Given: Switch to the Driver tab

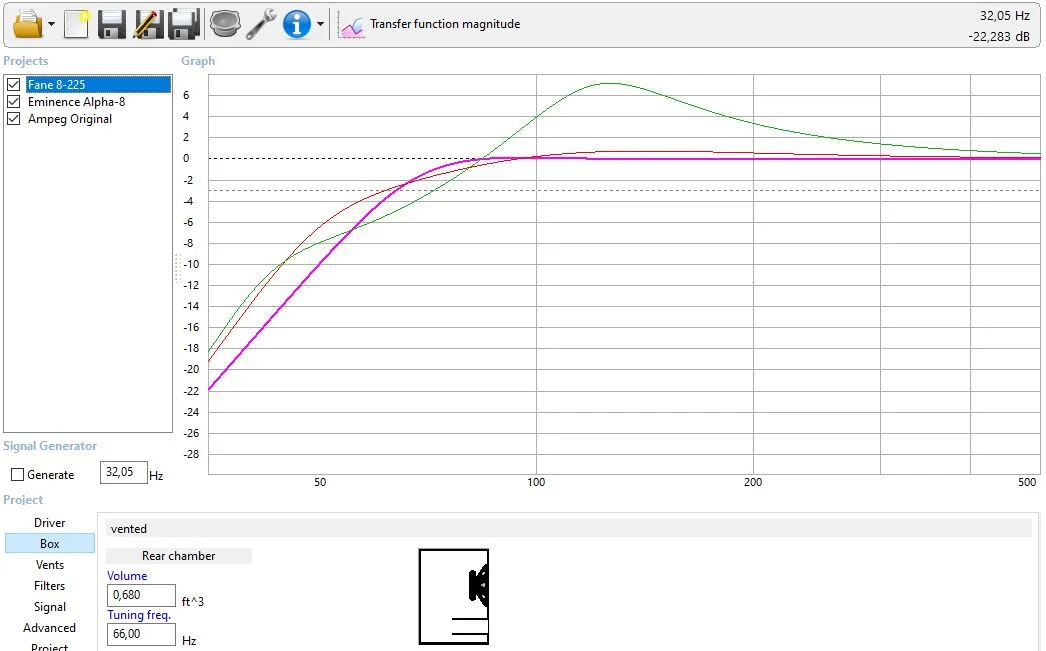Looking at the screenshot, I should pyautogui.click(x=50, y=523).
